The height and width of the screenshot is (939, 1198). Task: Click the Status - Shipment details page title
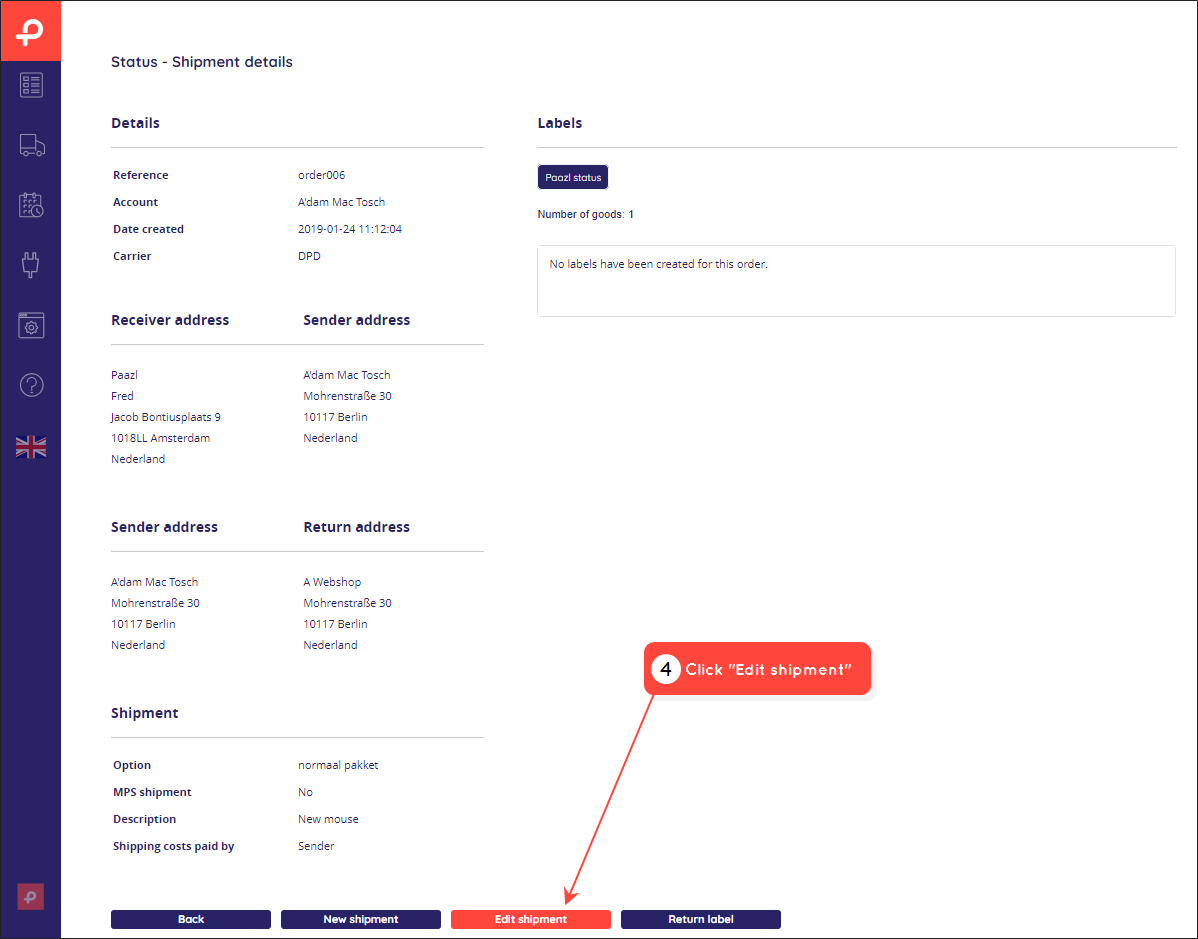[202, 62]
